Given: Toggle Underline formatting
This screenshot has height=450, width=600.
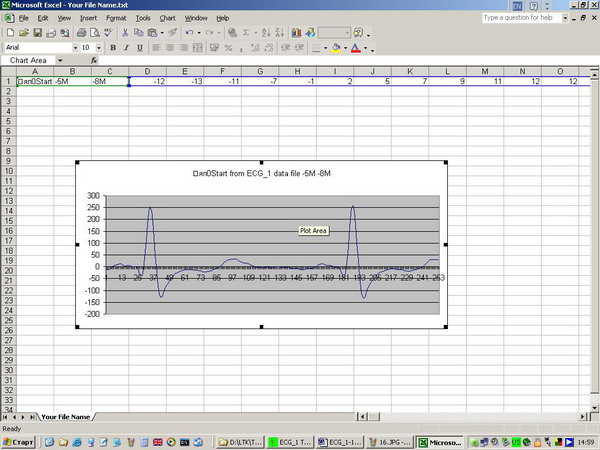Looking at the screenshot, I should point(140,48).
